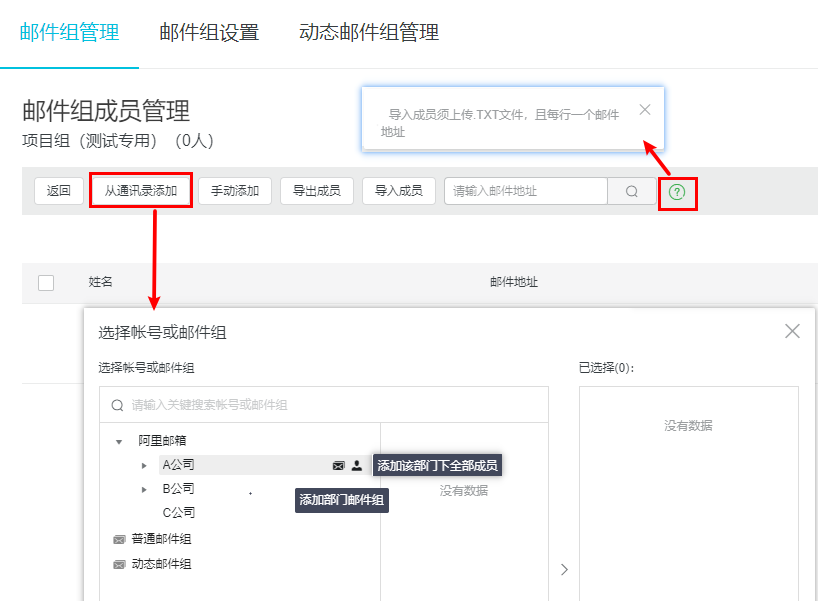Collapse the 阿里邮箱 tree node
818x601 pixels.
pyautogui.click(x=119, y=441)
